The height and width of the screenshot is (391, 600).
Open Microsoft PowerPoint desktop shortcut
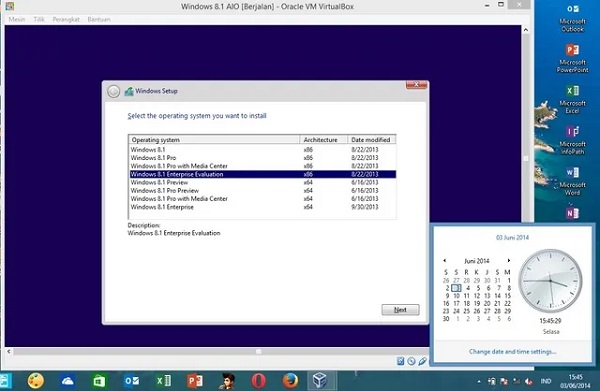[x=572, y=58]
